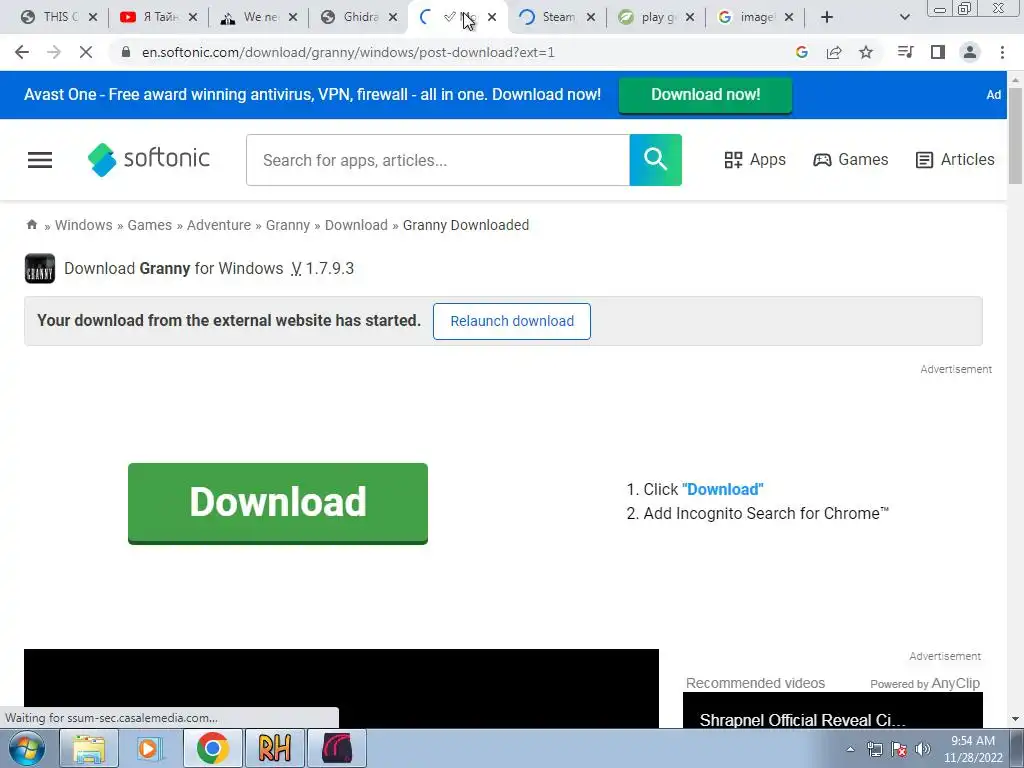Open the Apps section
Image resolution: width=1024 pixels, height=768 pixels.
755,159
